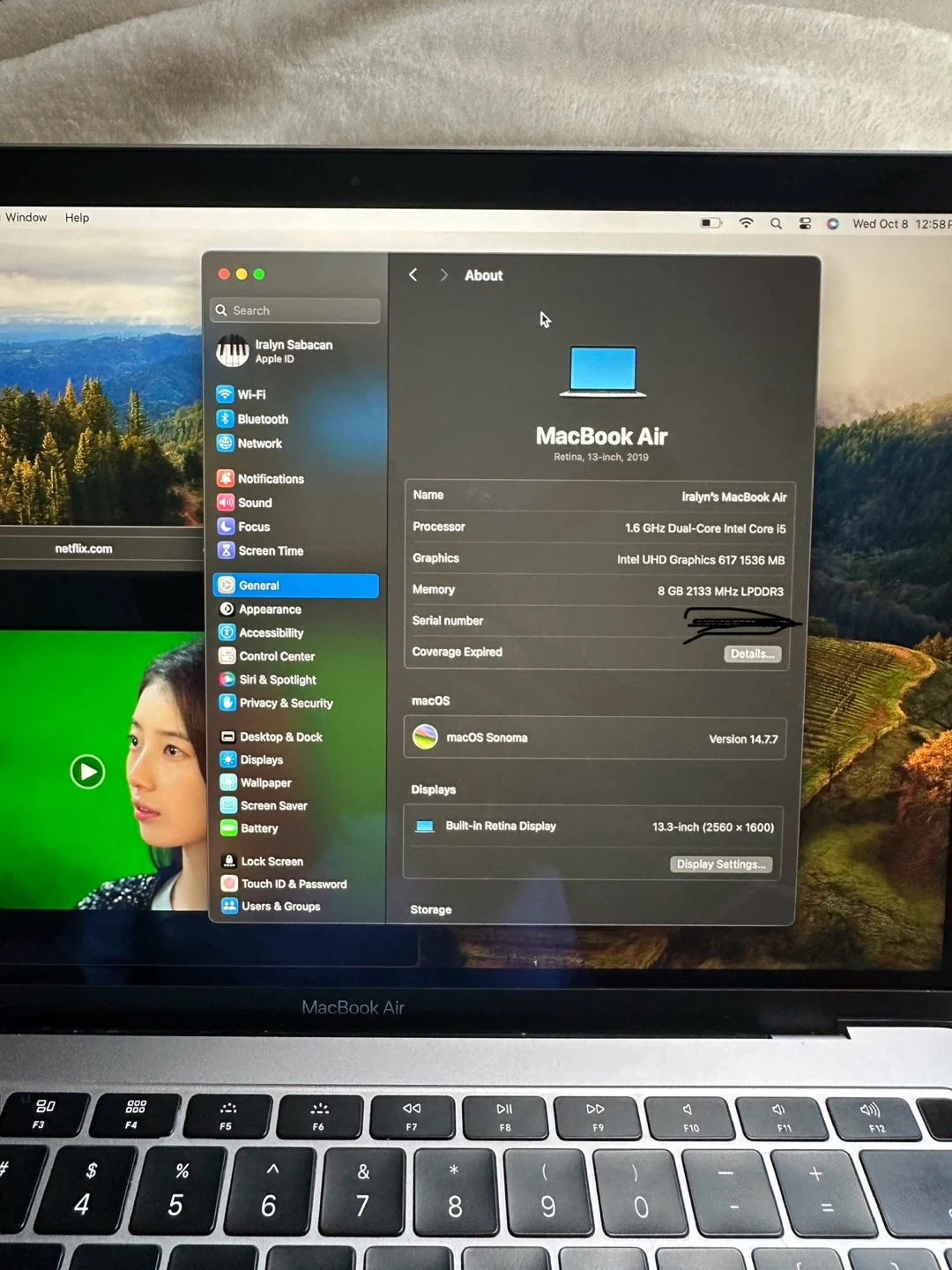Screen dimensions: 952x1270
Task: Click the Display Settings... button
Action: (x=720, y=864)
